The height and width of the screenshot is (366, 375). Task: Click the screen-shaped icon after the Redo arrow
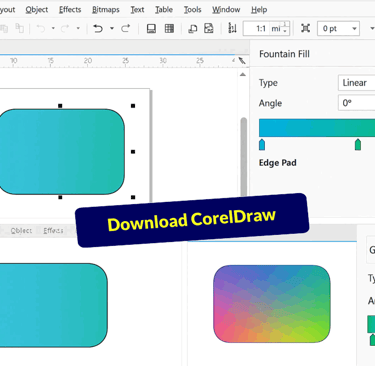pyautogui.click(x=151, y=29)
